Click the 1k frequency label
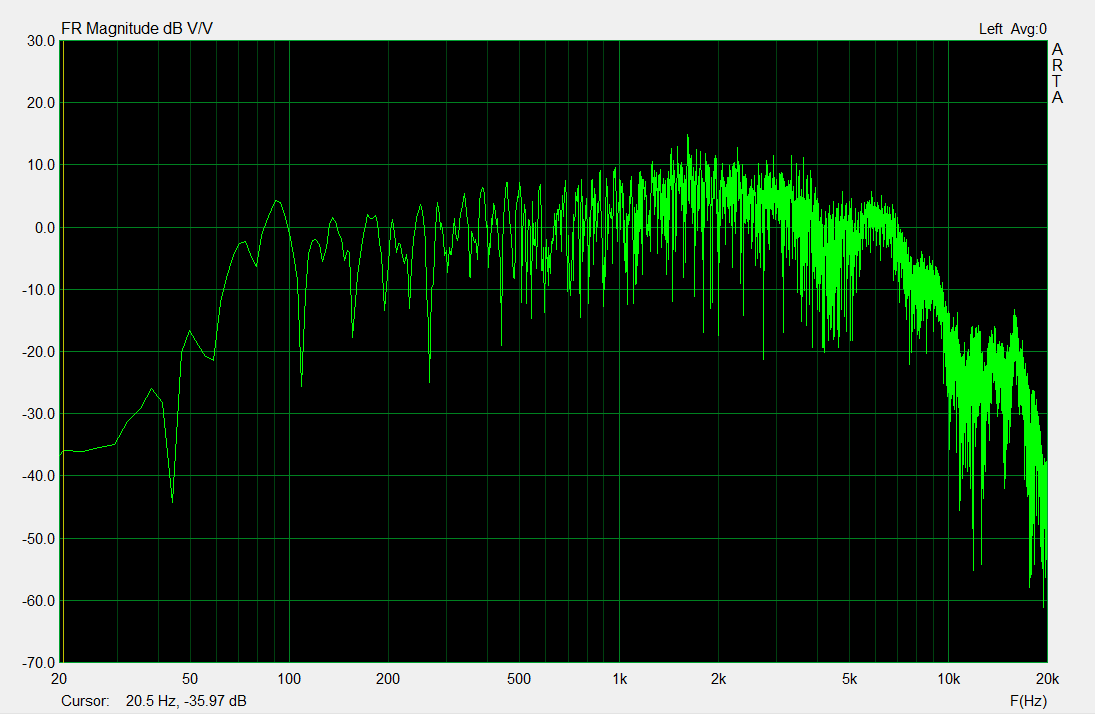 coord(619,679)
